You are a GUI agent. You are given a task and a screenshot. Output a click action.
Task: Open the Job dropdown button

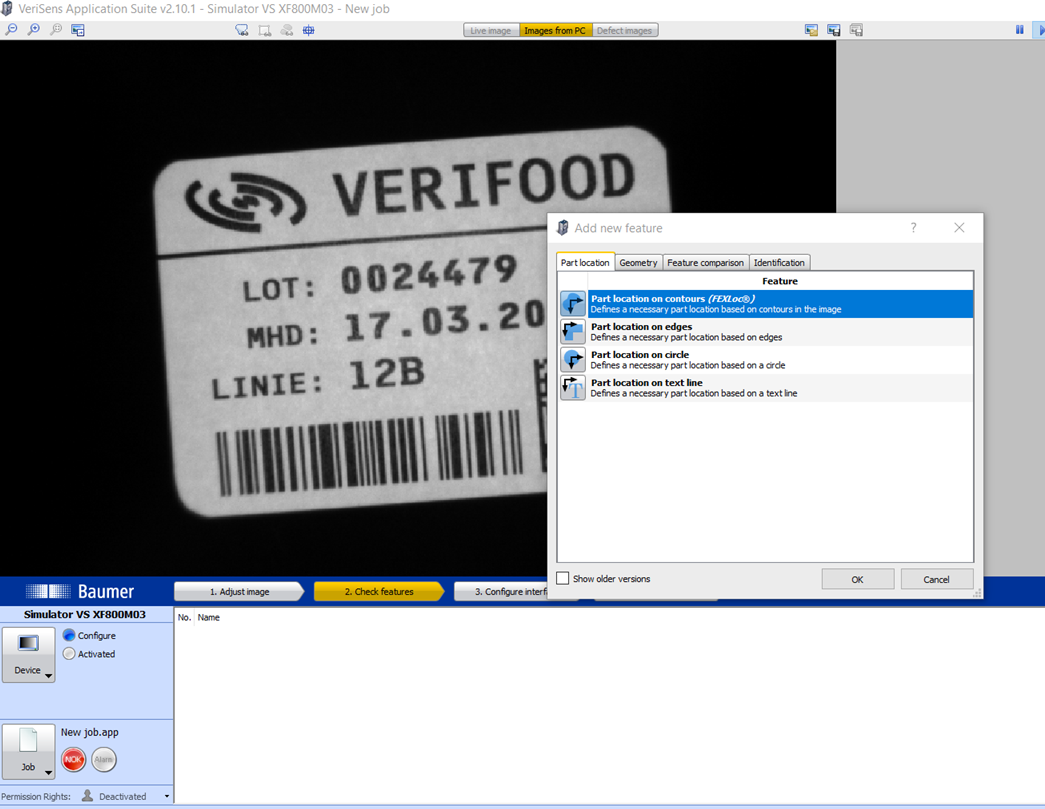pyautogui.click(x=28, y=752)
